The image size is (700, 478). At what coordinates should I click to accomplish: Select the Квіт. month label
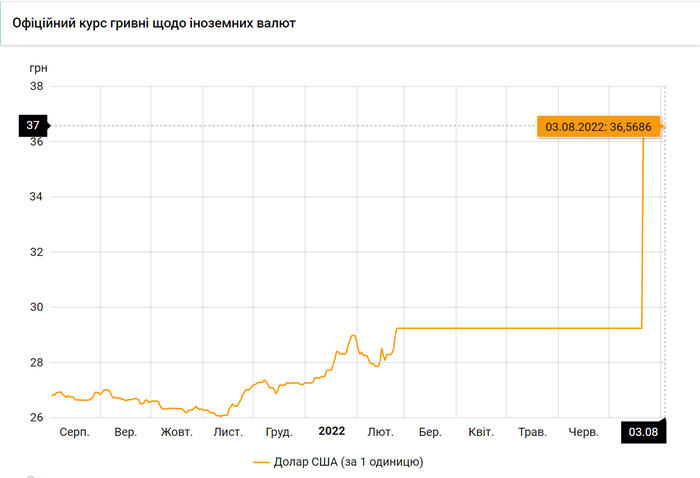[481, 432]
